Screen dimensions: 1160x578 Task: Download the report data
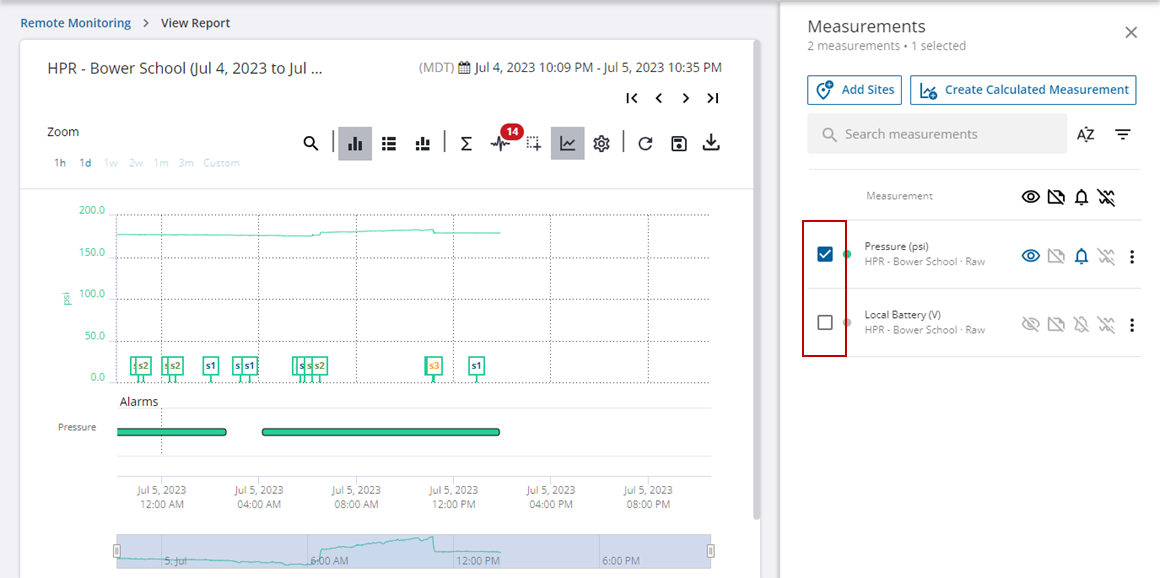(x=711, y=143)
